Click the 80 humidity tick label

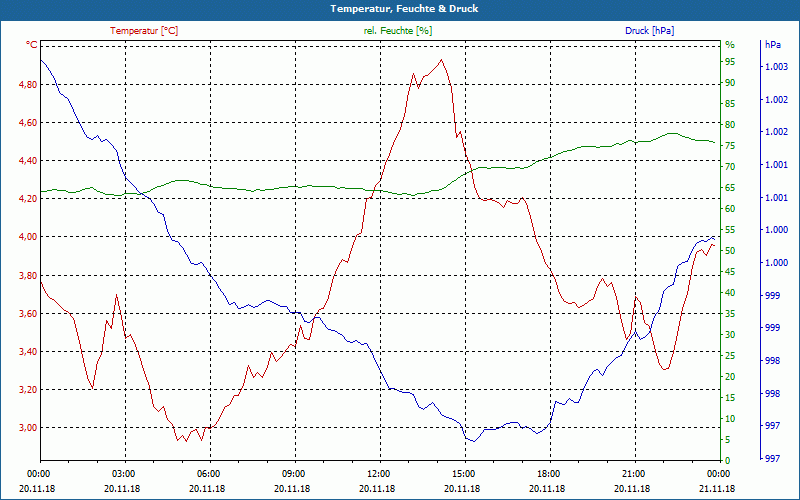tap(730, 124)
